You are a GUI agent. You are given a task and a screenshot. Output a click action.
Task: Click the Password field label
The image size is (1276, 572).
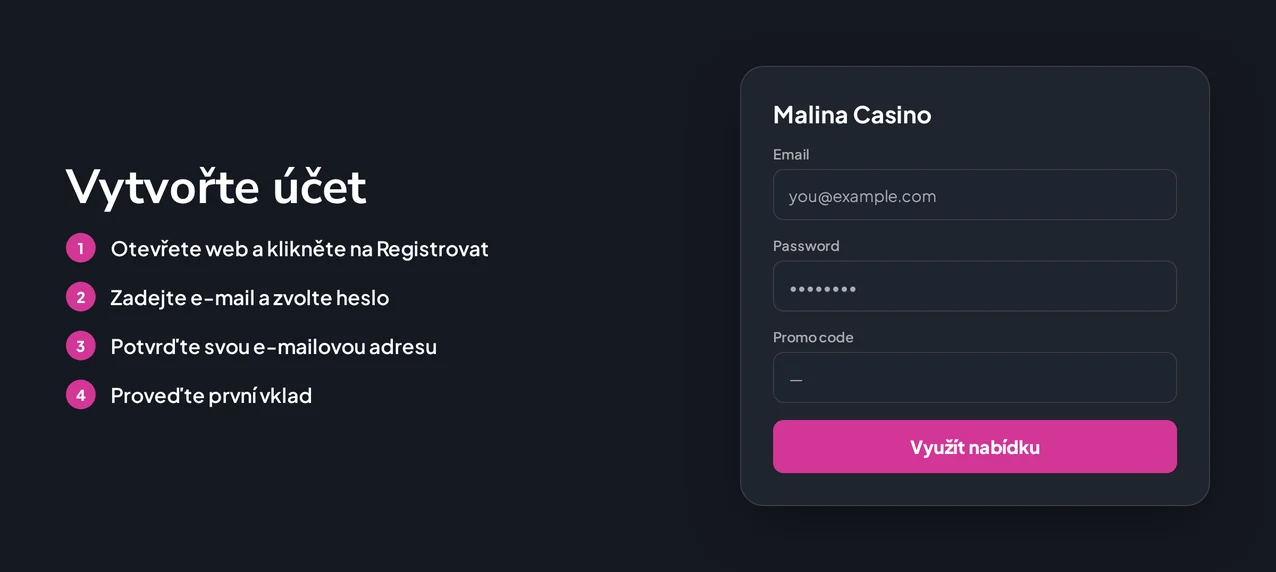[x=806, y=246]
